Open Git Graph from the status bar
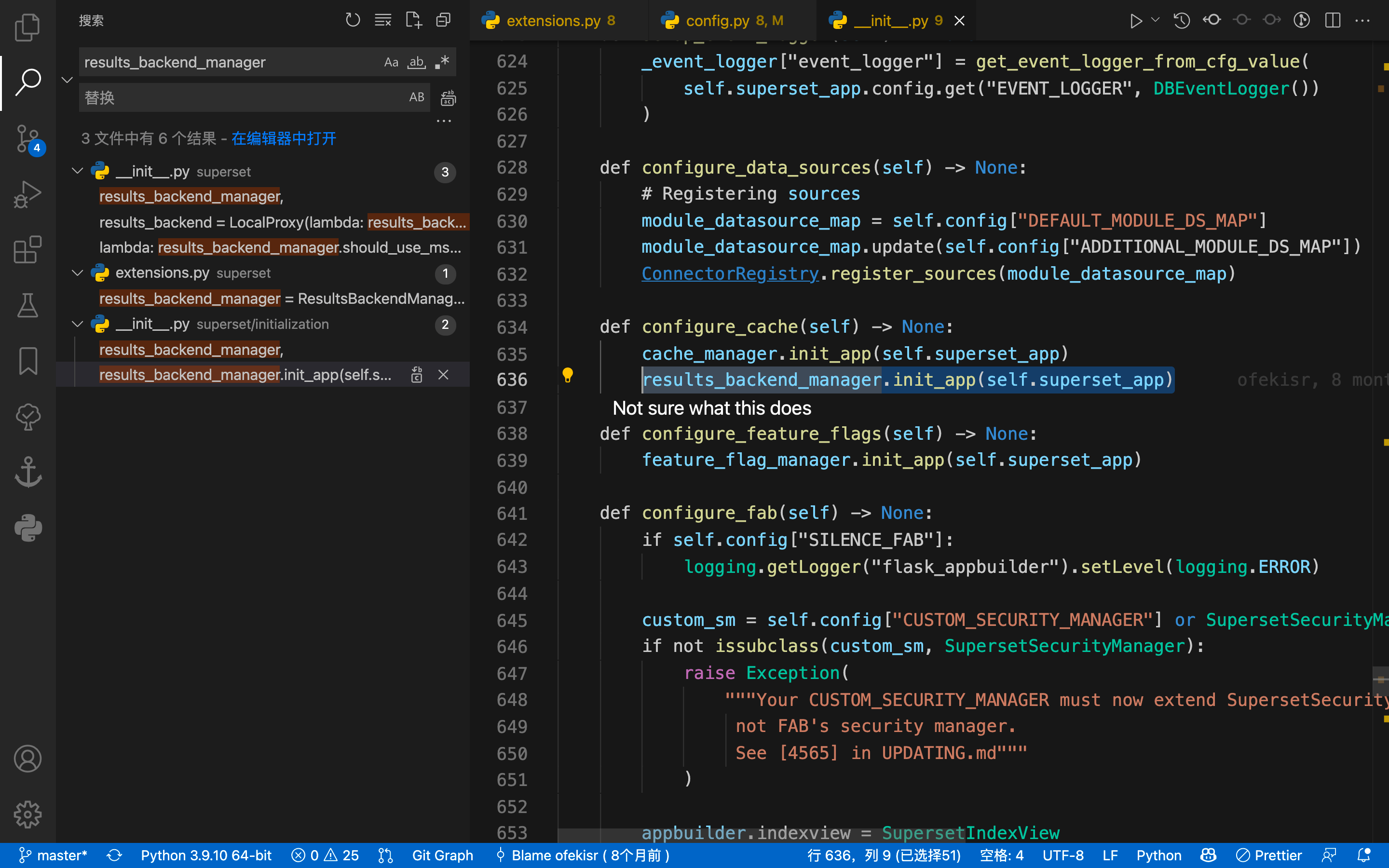Viewport: 1389px width, 868px height. pyautogui.click(x=443, y=855)
